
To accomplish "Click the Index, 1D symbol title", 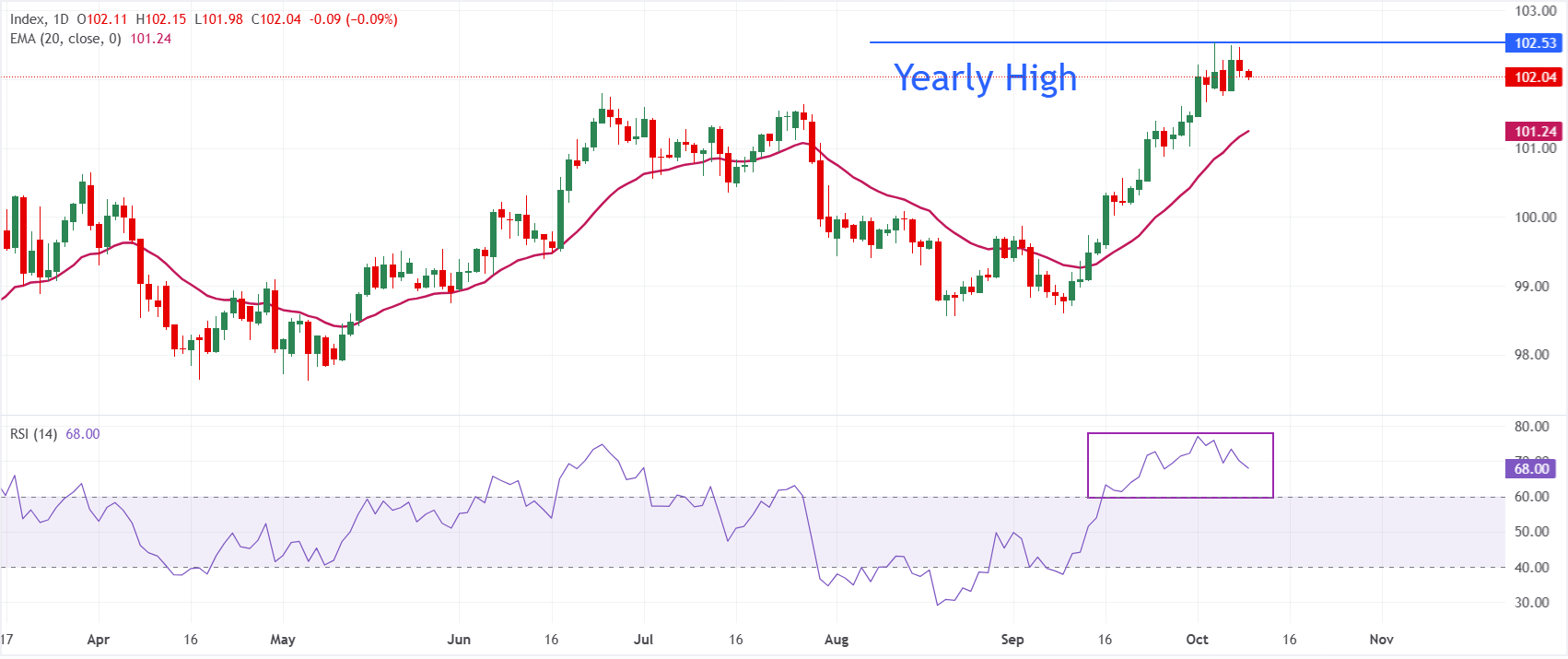I will pos(39,19).
